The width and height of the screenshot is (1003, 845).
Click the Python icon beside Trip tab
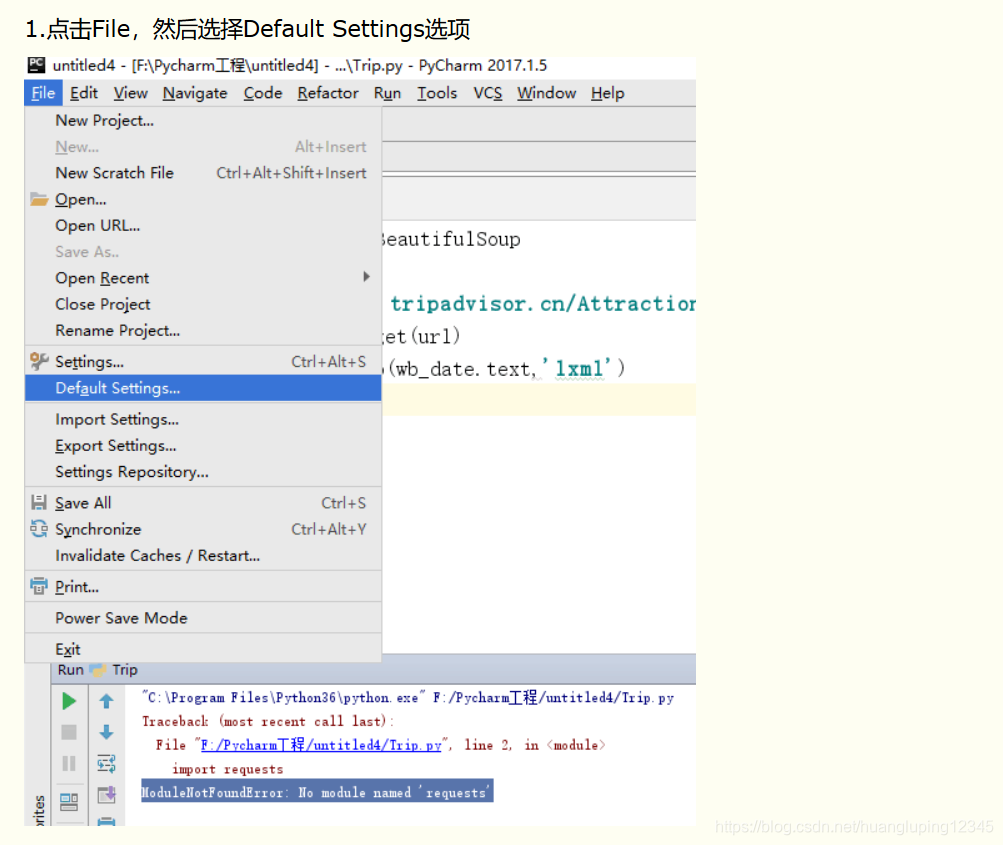coord(98,670)
